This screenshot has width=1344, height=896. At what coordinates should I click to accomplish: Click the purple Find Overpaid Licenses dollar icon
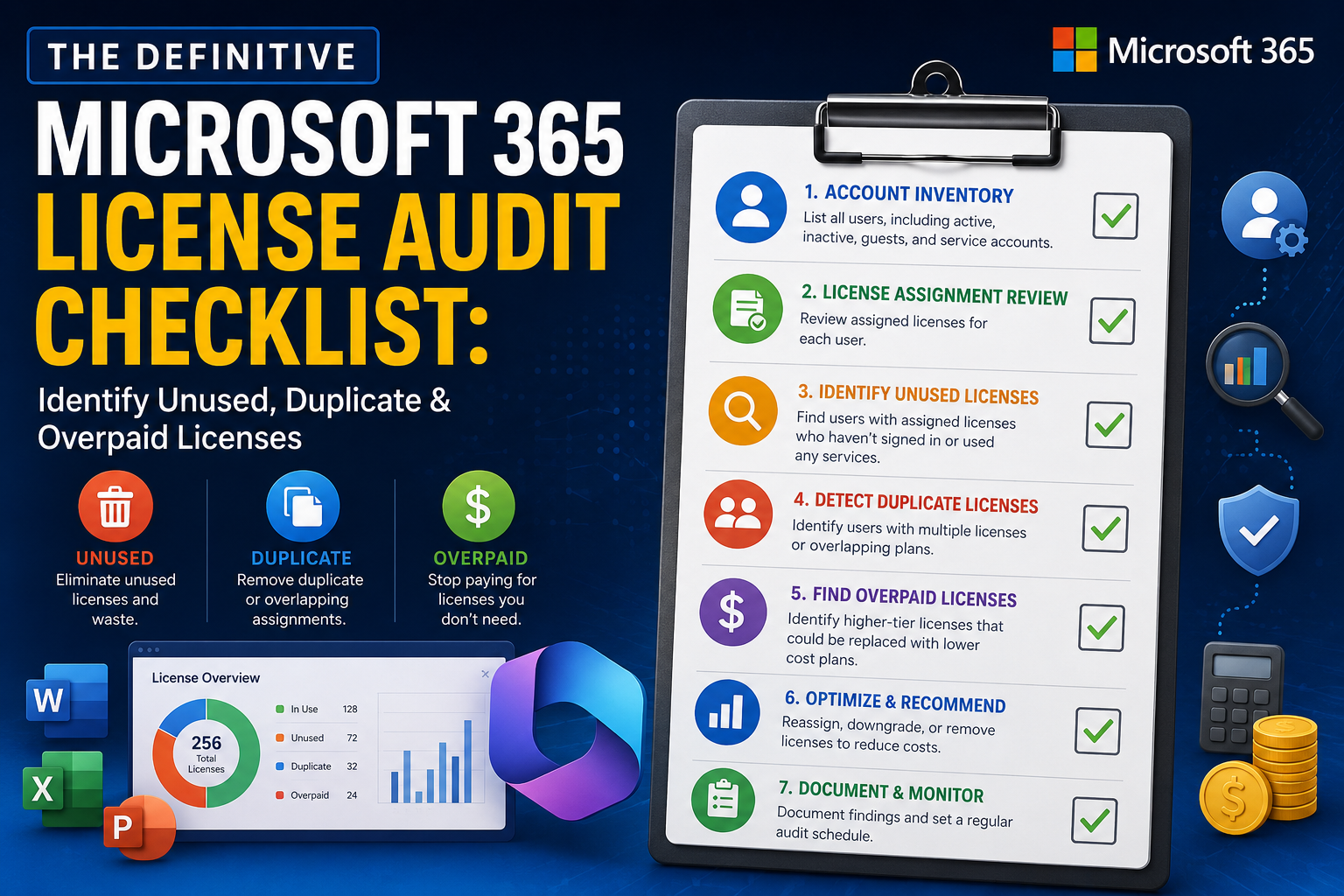click(733, 612)
